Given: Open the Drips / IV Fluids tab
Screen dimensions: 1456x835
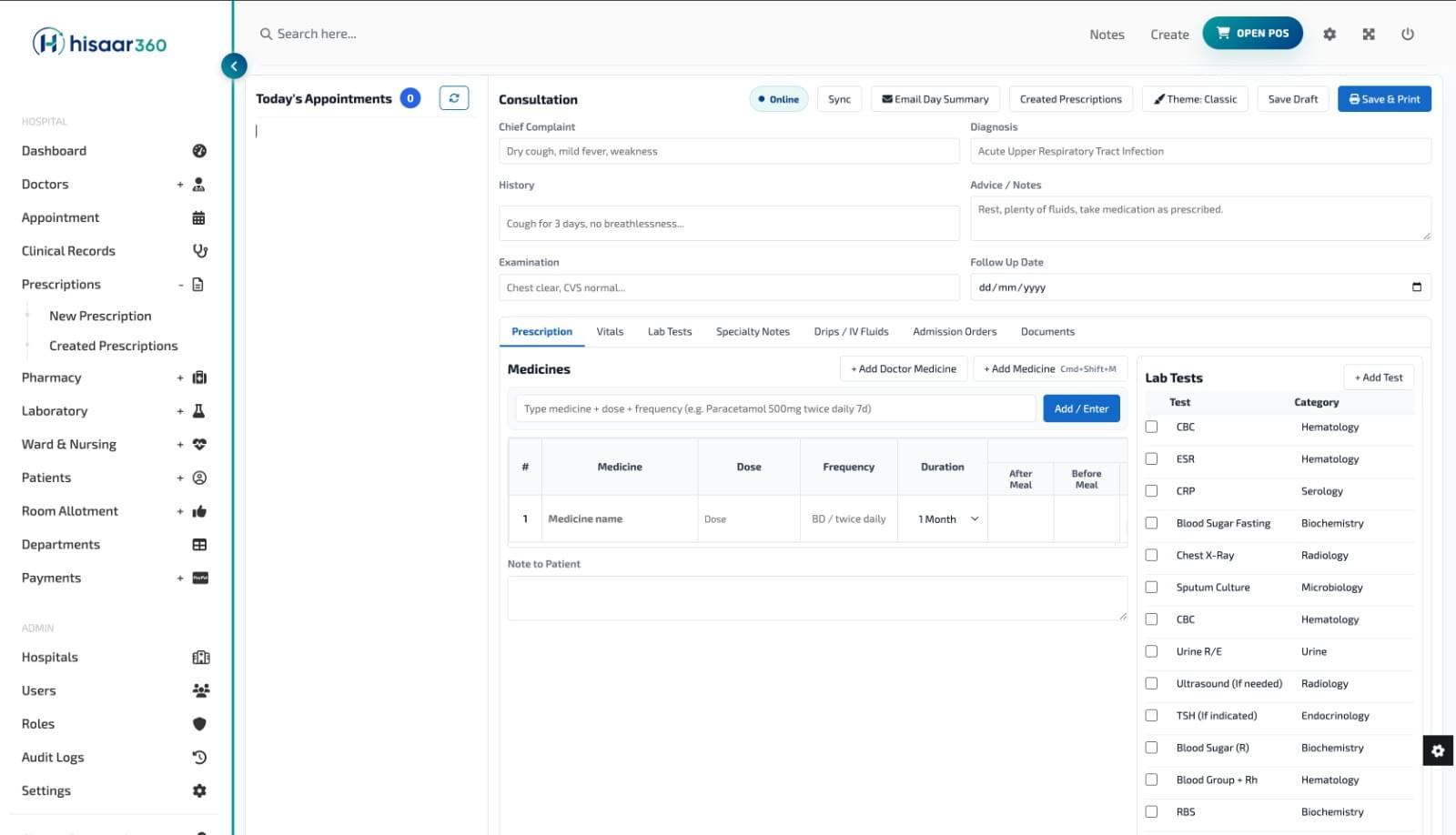Looking at the screenshot, I should click(851, 332).
